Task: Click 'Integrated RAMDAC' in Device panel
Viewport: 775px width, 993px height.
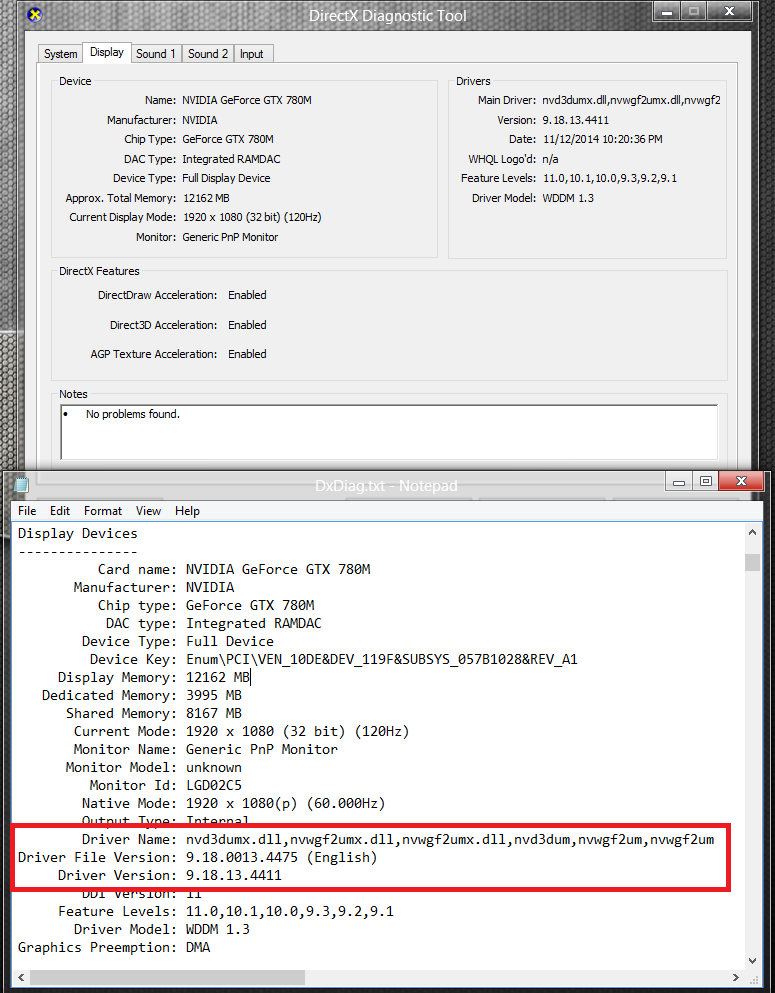Action: pos(231,159)
